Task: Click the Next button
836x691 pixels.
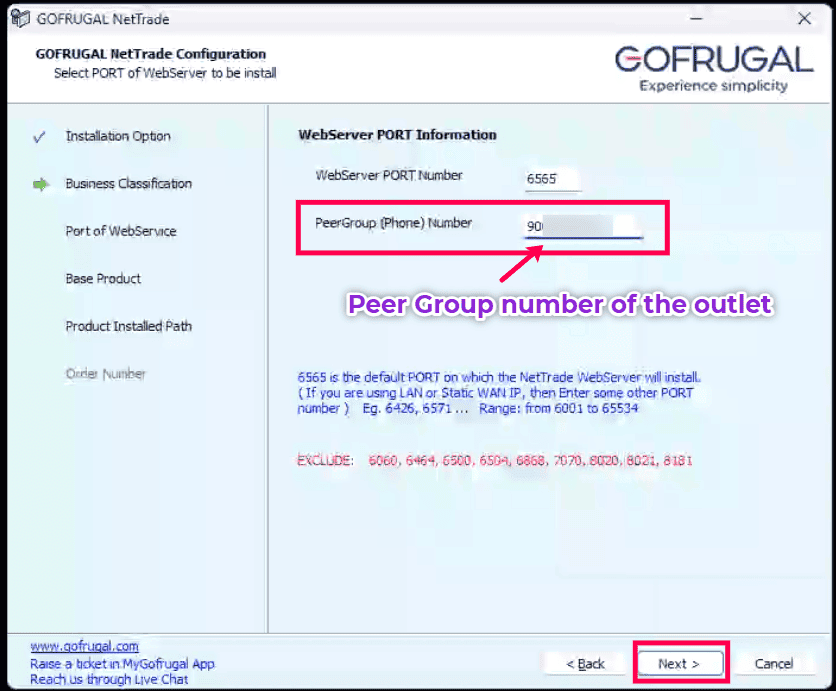Action: 680,664
